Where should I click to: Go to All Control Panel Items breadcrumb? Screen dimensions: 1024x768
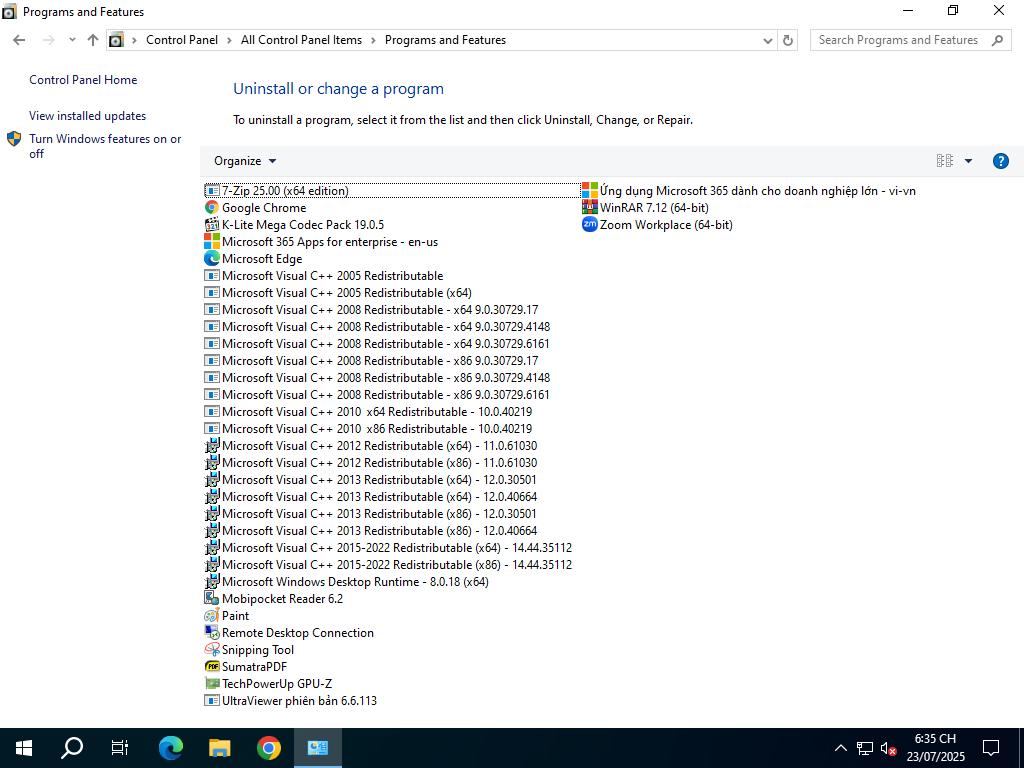coord(301,40)
